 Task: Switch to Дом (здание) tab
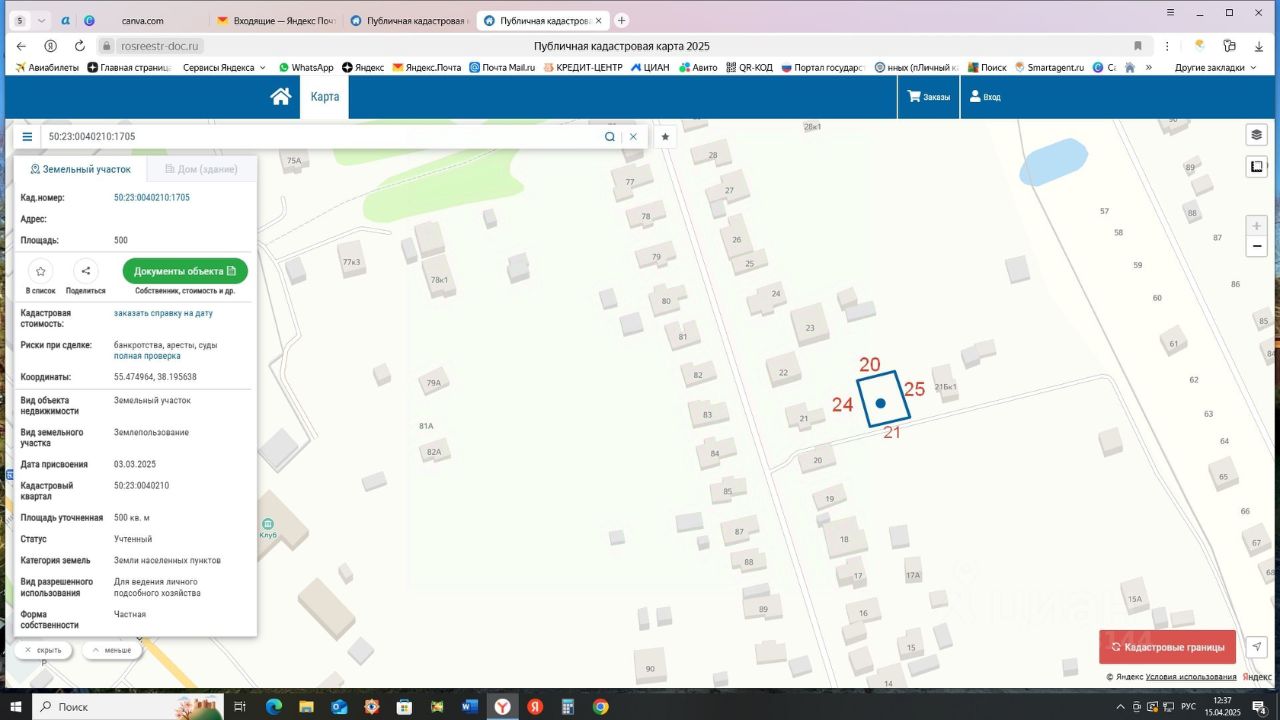coord(201,169)
